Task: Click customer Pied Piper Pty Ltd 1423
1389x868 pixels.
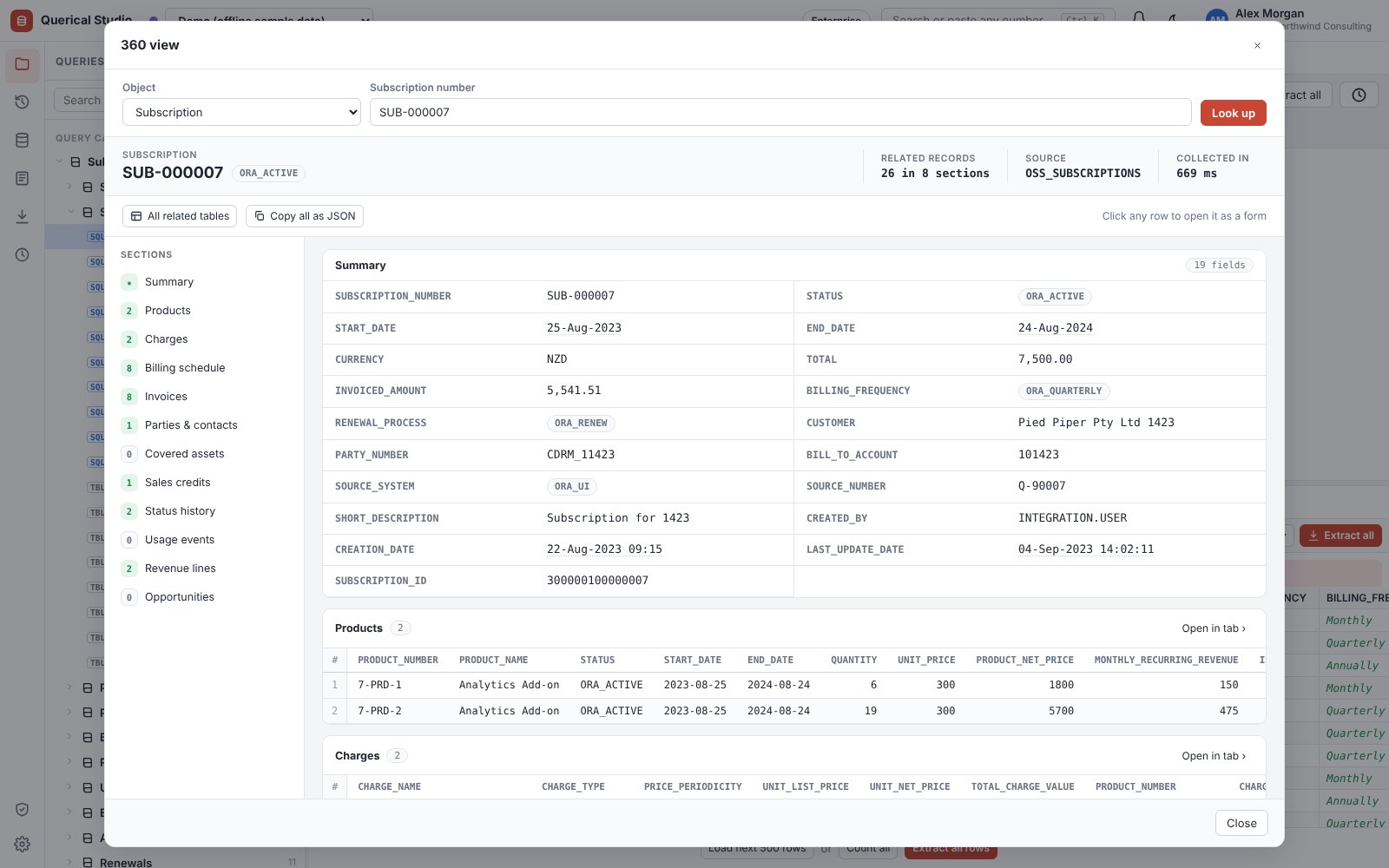Action: 1096,423
